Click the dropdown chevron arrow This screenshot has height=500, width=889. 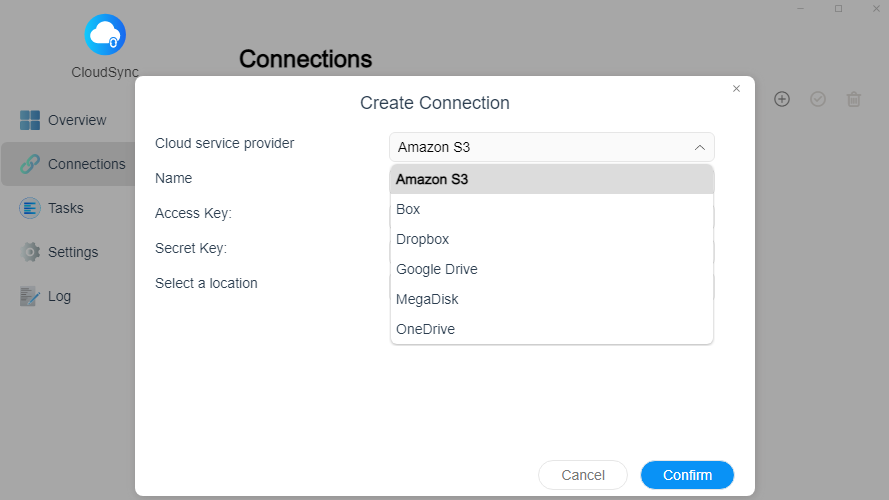pyautogui.click(x=700, y=147)
